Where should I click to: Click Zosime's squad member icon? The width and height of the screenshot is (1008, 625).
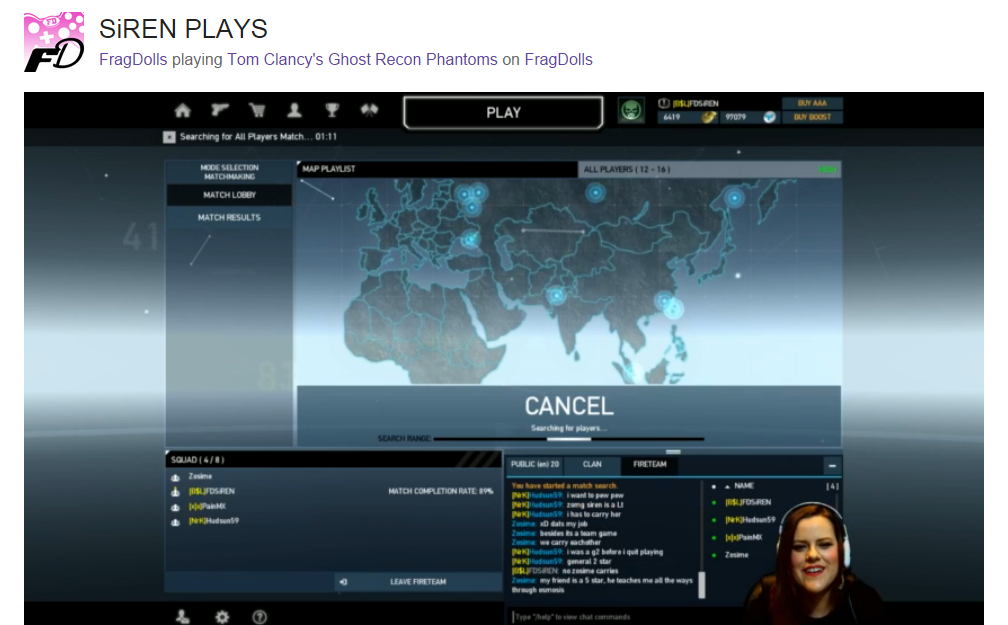(175, 477)
